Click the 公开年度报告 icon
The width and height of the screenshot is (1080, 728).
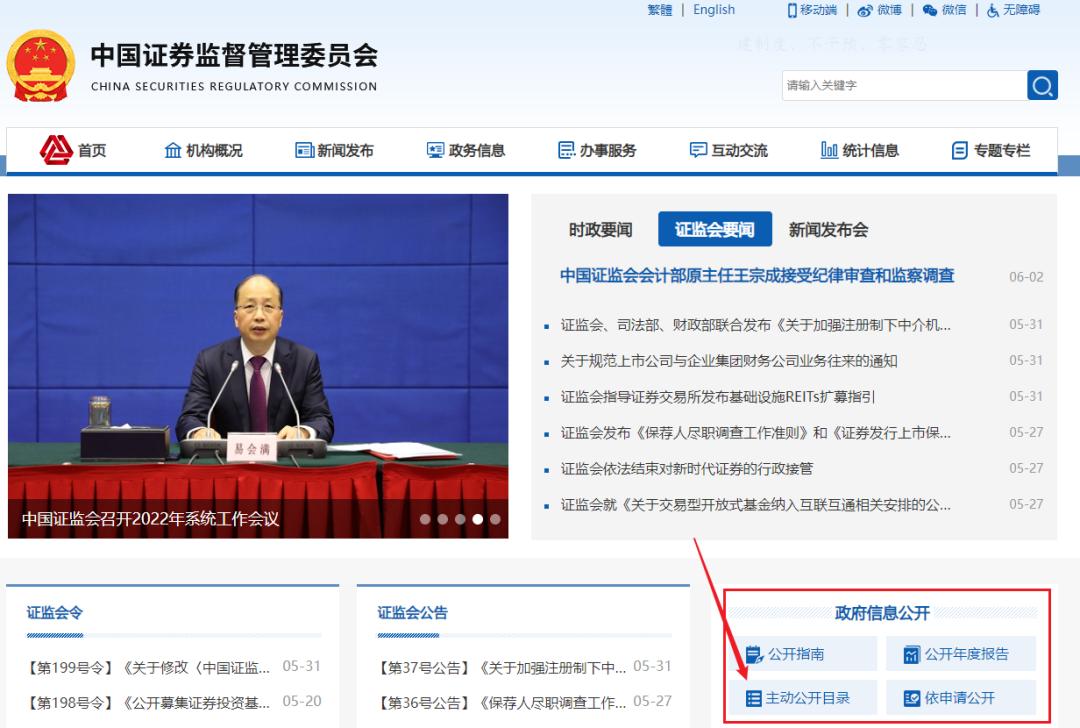tap(913, 654)
